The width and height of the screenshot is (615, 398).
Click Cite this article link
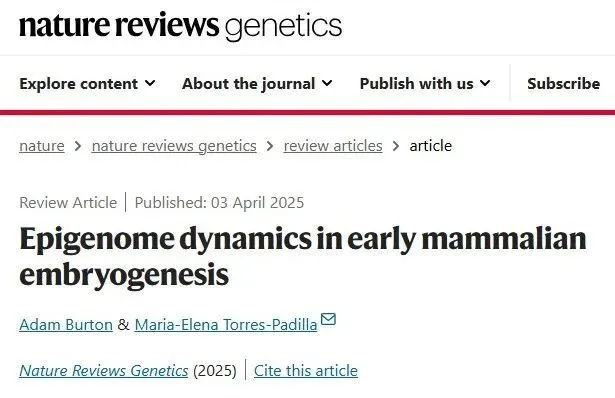306,371
